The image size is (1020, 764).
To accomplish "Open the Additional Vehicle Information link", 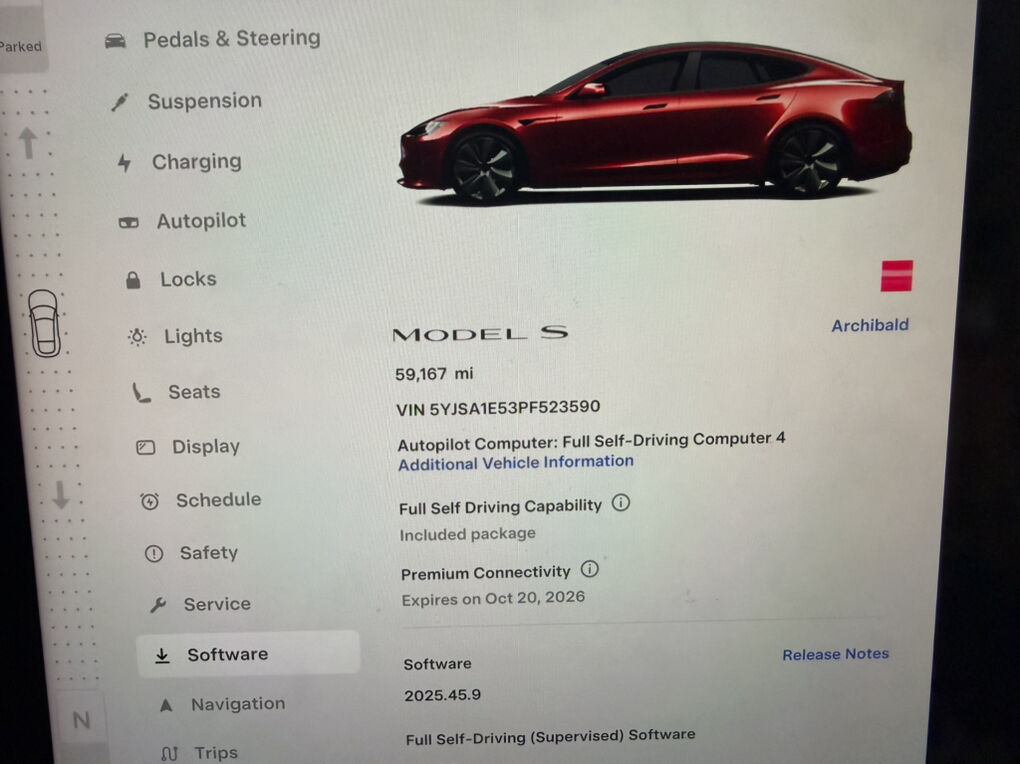I will [516, 463].
